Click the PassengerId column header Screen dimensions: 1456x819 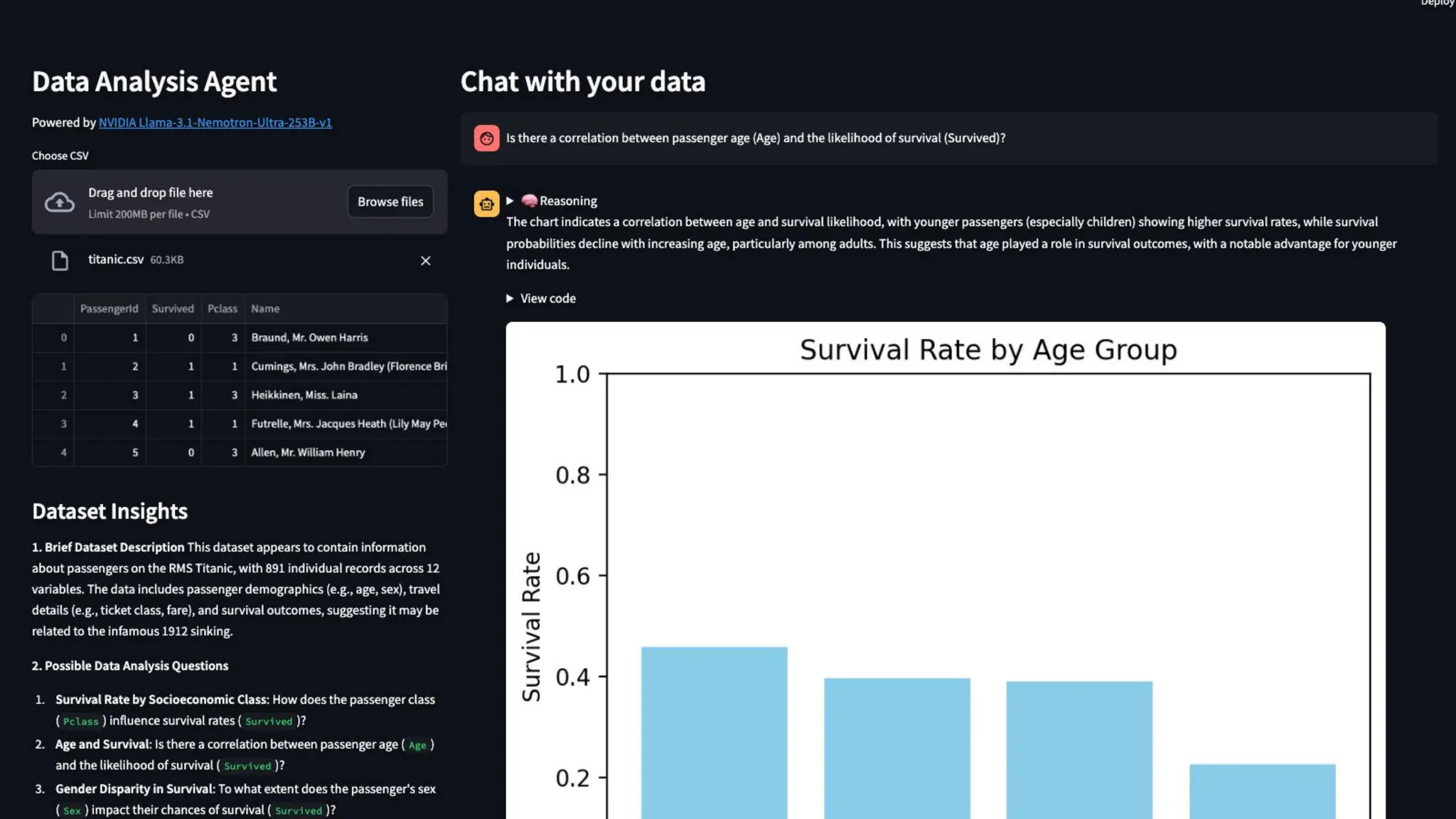point(109,309)
